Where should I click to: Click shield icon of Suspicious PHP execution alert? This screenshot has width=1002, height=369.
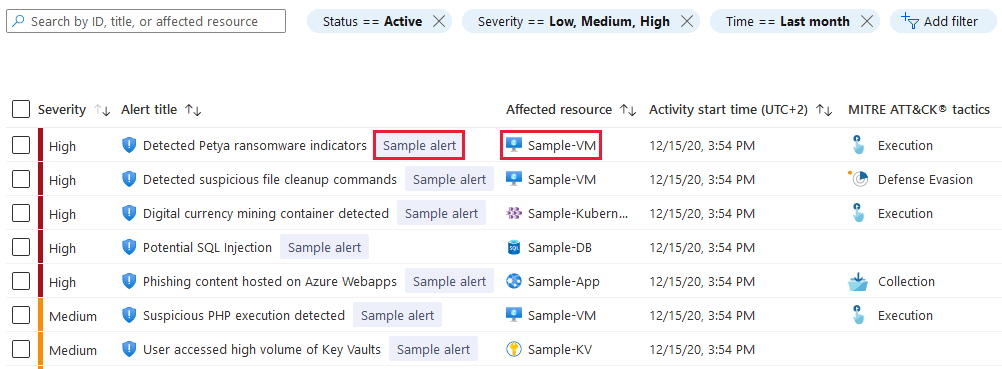(129, 315)
